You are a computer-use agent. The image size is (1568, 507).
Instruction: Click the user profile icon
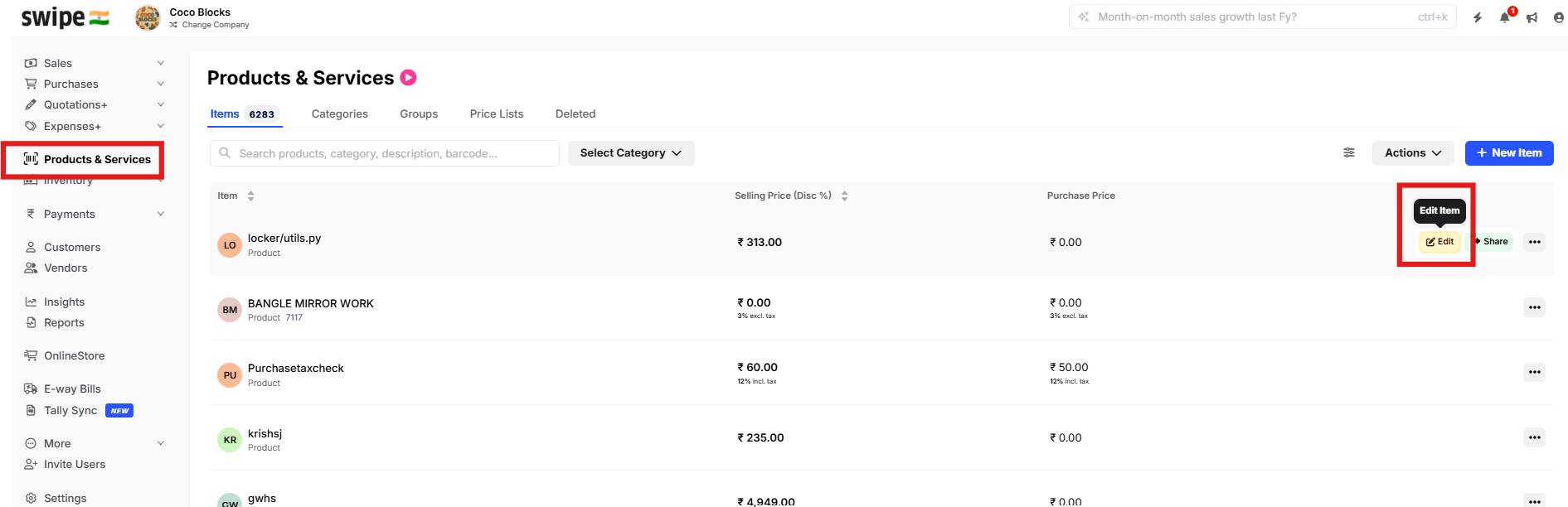[x=1559, y=17]
